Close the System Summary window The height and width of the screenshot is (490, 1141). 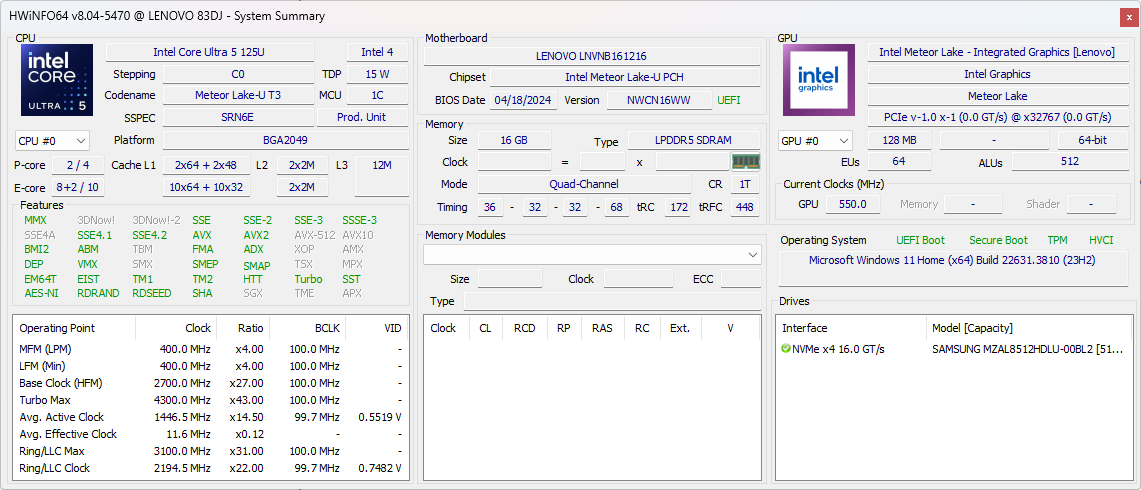[1128, 16]
